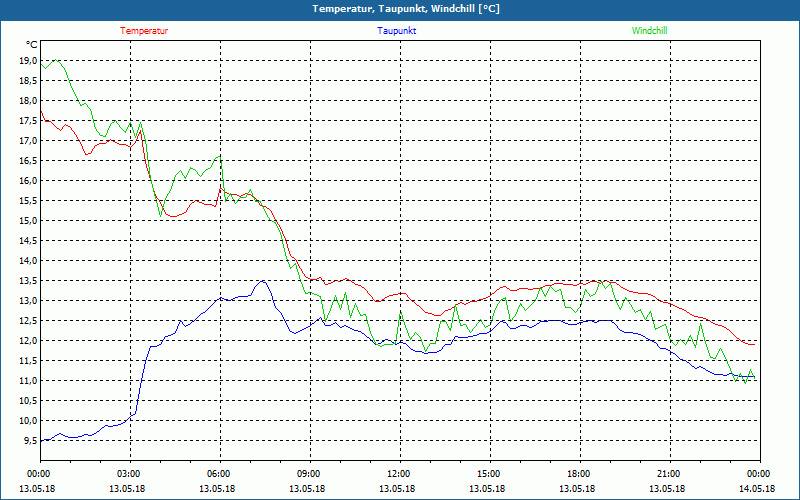Viewport: 800px width, 500px height.
Task: Click the '16,5' y-axis value
Action: click(x=29, y=161)
